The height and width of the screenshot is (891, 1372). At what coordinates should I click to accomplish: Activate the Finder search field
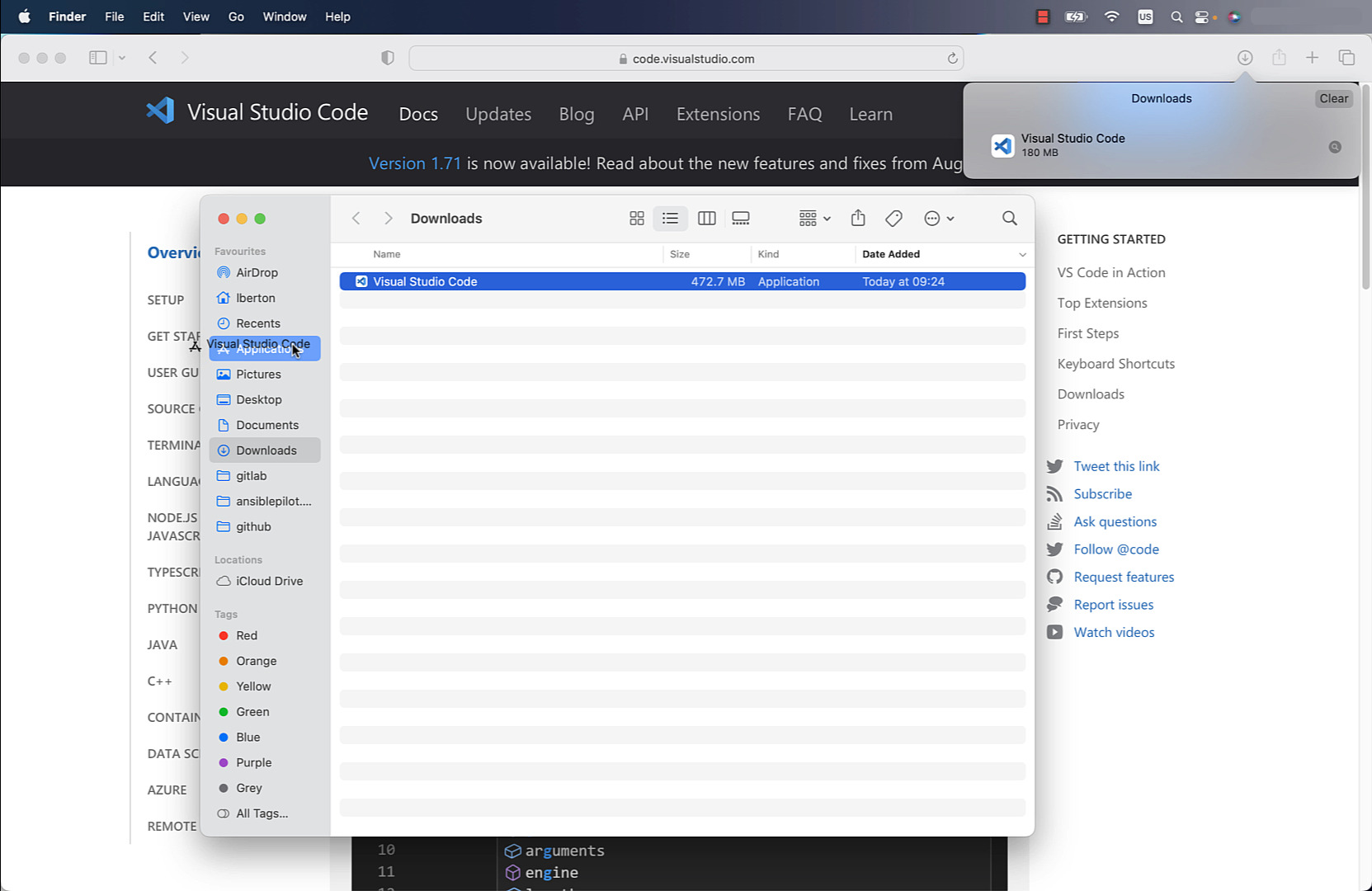pos(1009,218)
